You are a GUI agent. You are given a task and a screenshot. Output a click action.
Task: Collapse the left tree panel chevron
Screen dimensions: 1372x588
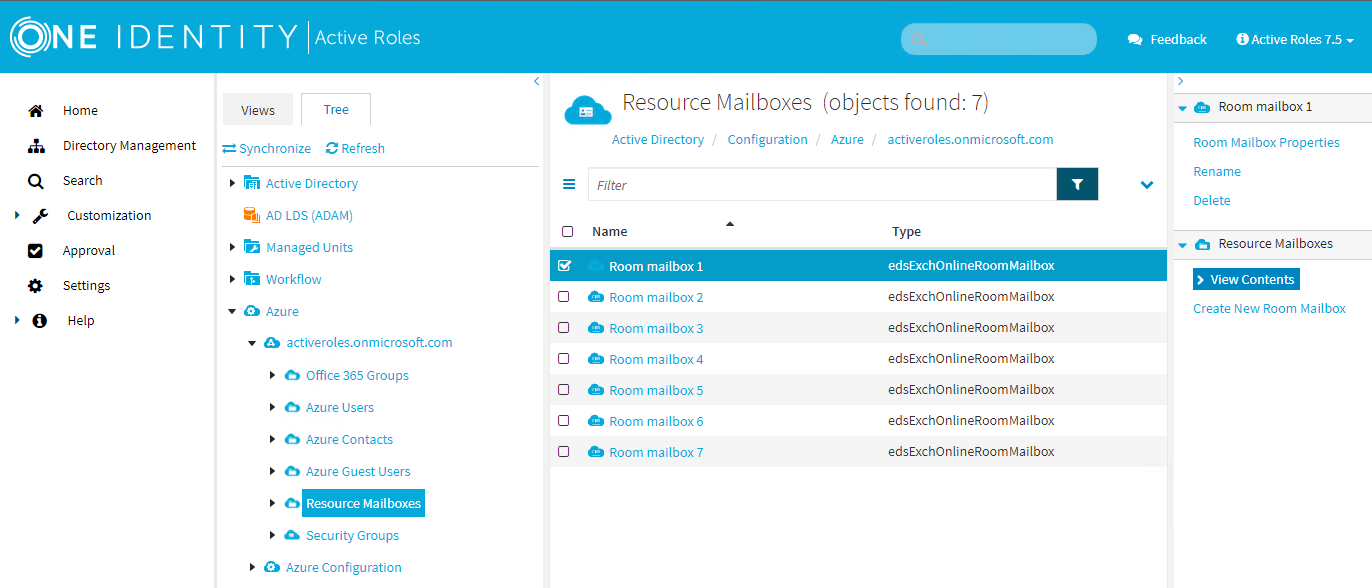pyautogui.click(x=536, y=81)
